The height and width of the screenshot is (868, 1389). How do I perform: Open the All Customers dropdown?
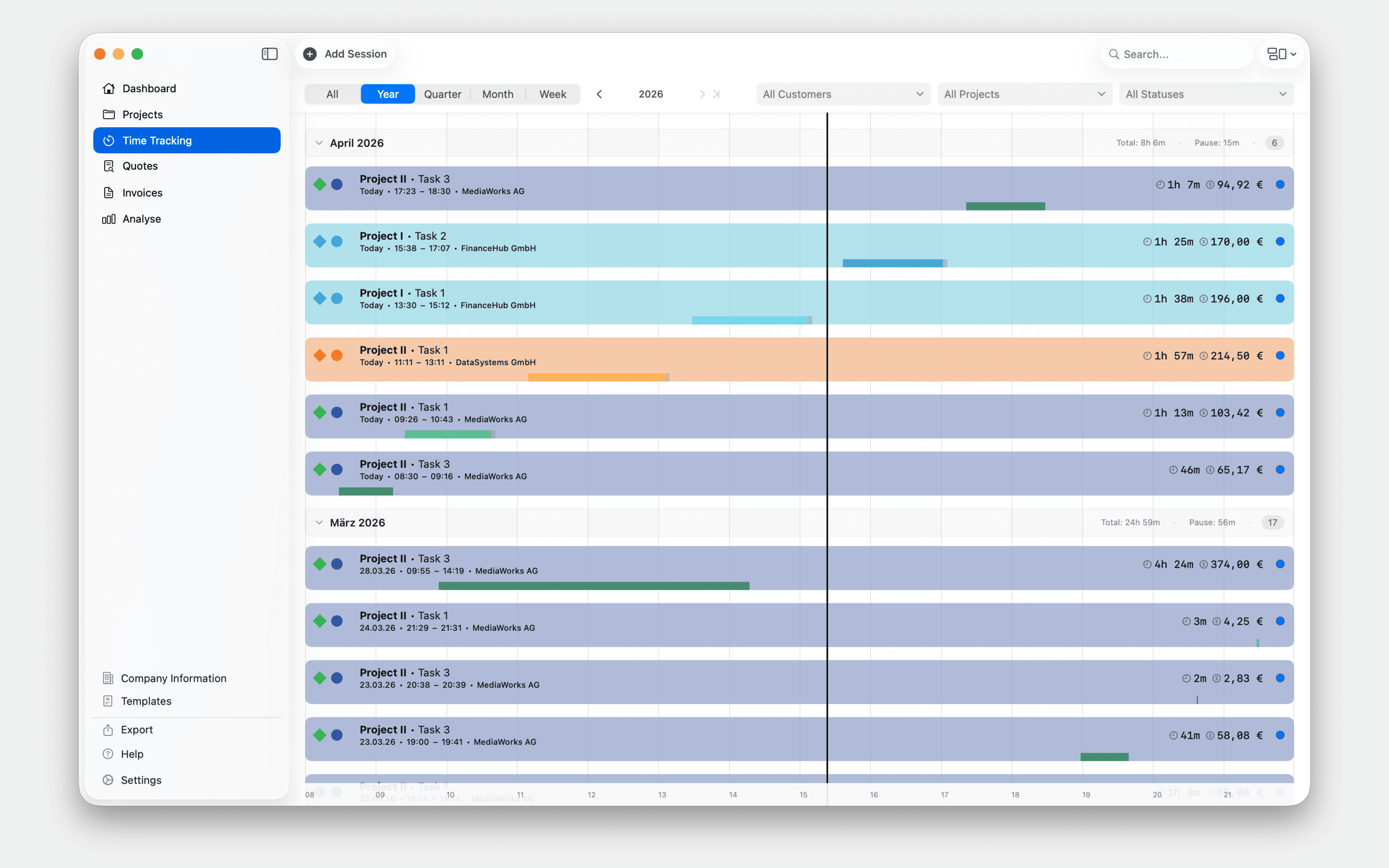click(842, 94)
